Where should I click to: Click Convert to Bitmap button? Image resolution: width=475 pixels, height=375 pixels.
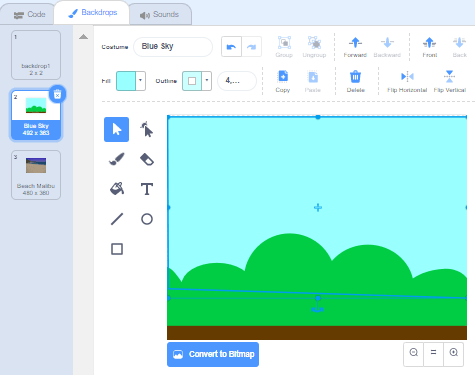coord(213,354)
